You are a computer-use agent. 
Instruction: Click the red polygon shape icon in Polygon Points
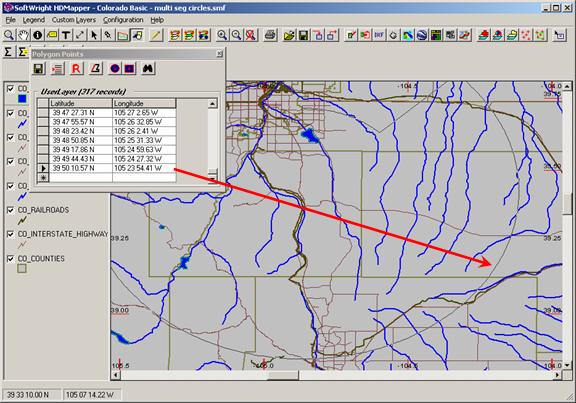tap(95, 68)
